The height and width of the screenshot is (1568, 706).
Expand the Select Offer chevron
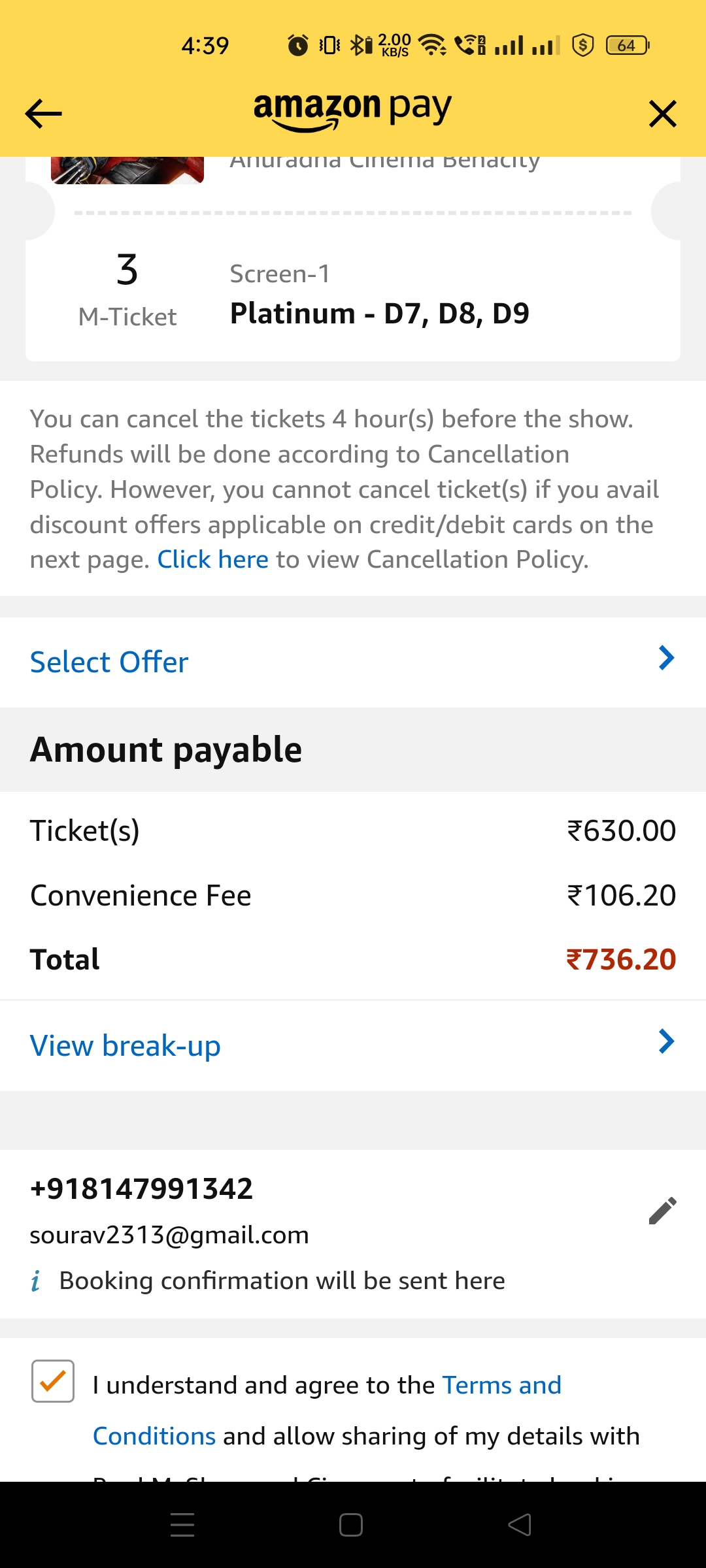point(665,659)
